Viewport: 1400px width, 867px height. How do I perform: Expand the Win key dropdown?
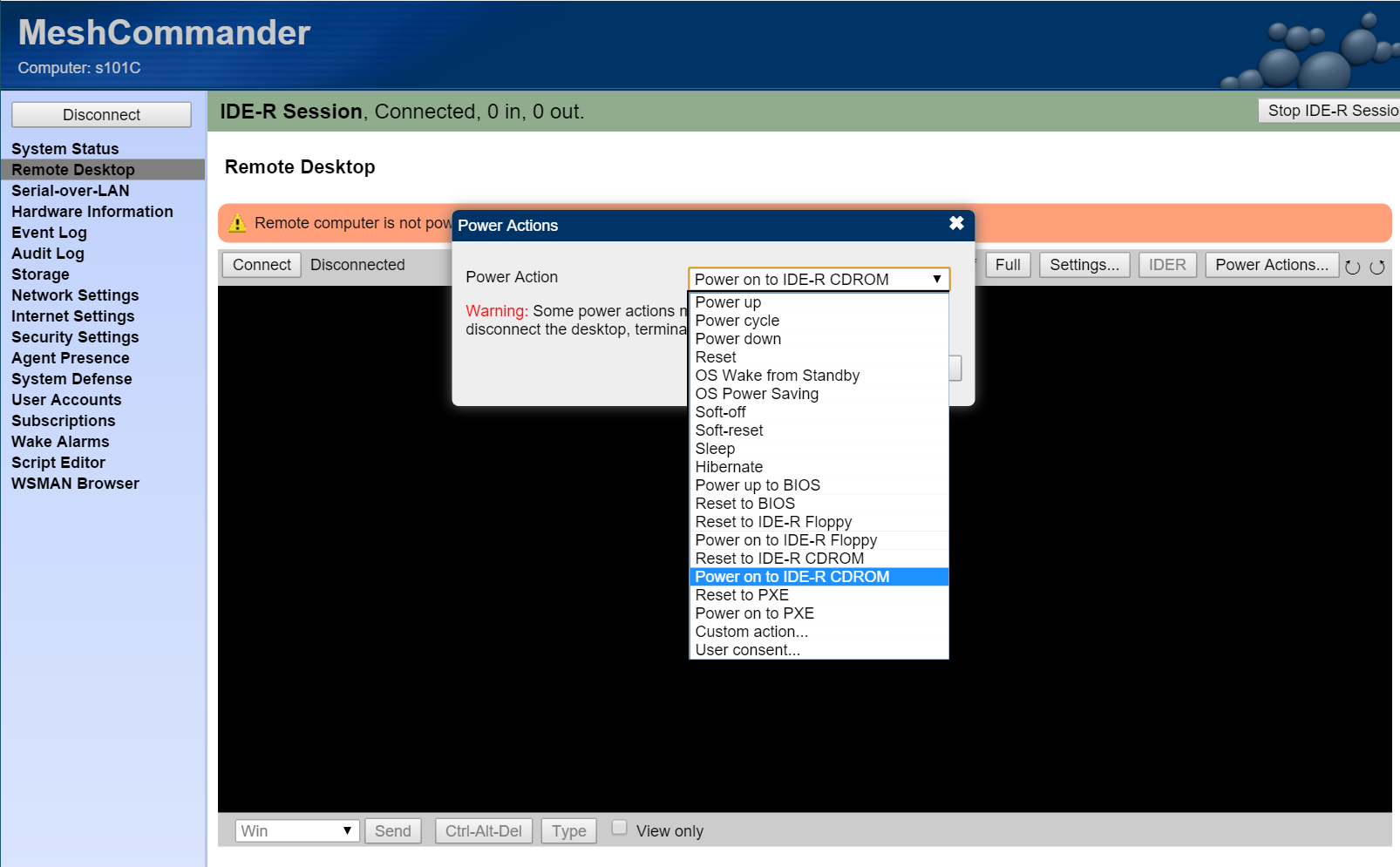click(x=296, y=831)
